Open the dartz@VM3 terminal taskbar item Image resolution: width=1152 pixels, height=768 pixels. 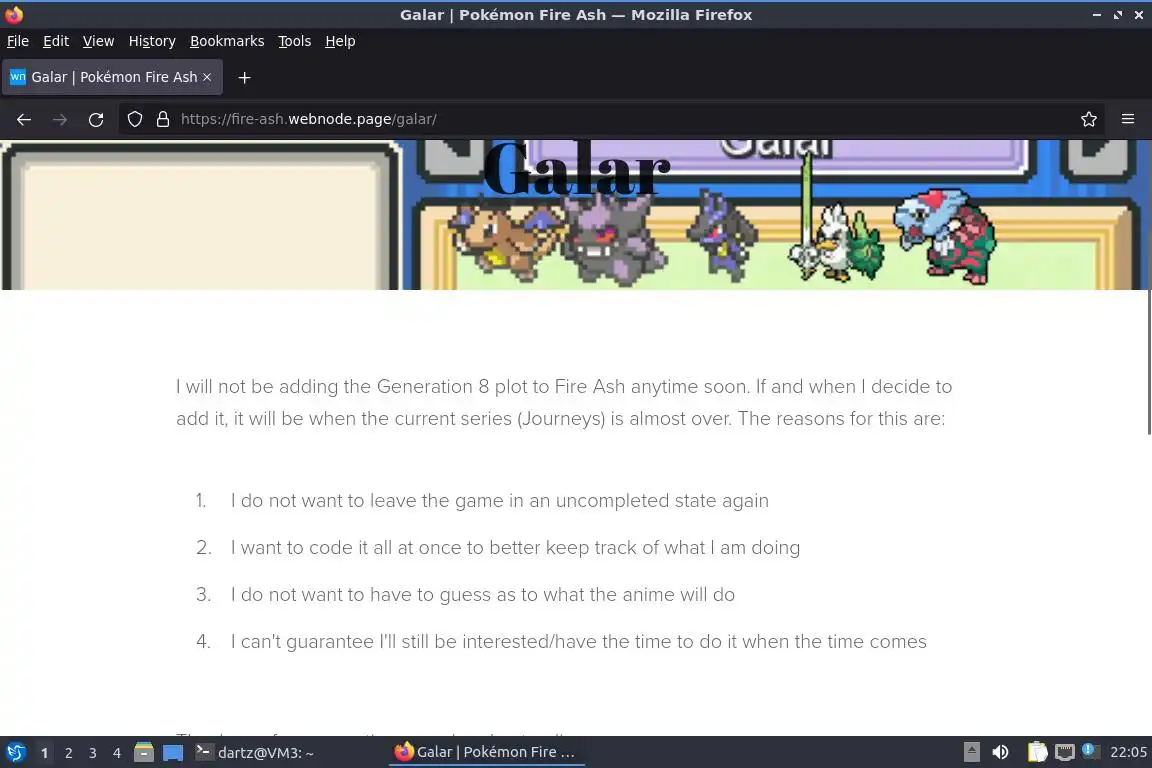coord(255,753)
